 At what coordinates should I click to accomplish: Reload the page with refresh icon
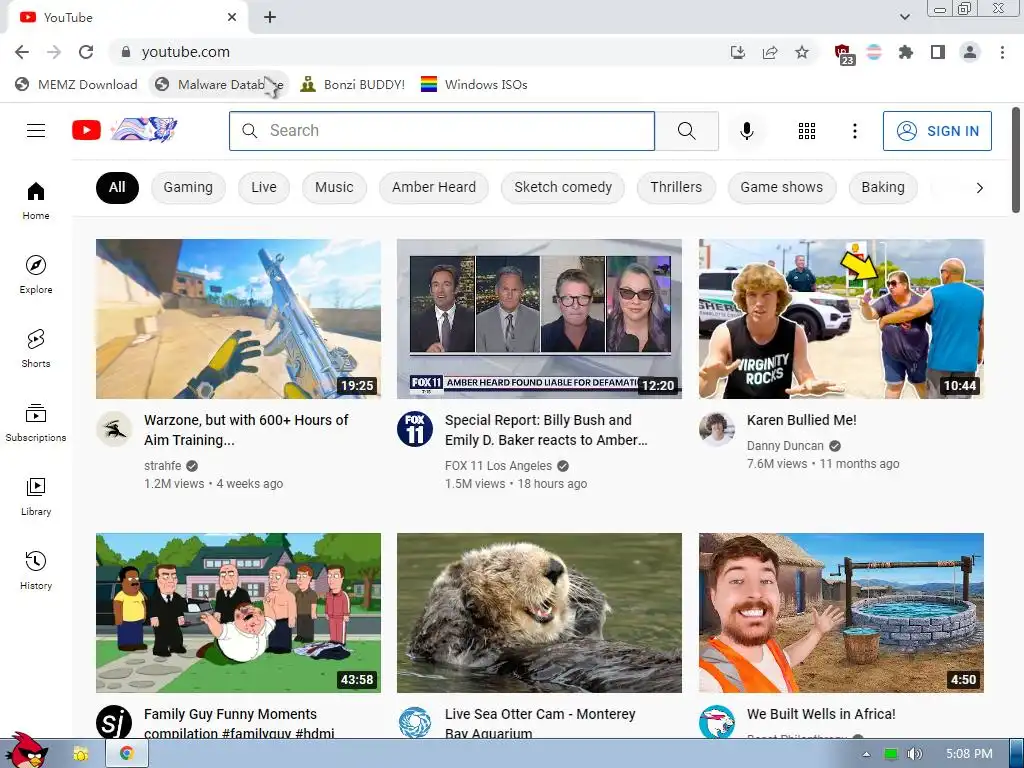86,52
